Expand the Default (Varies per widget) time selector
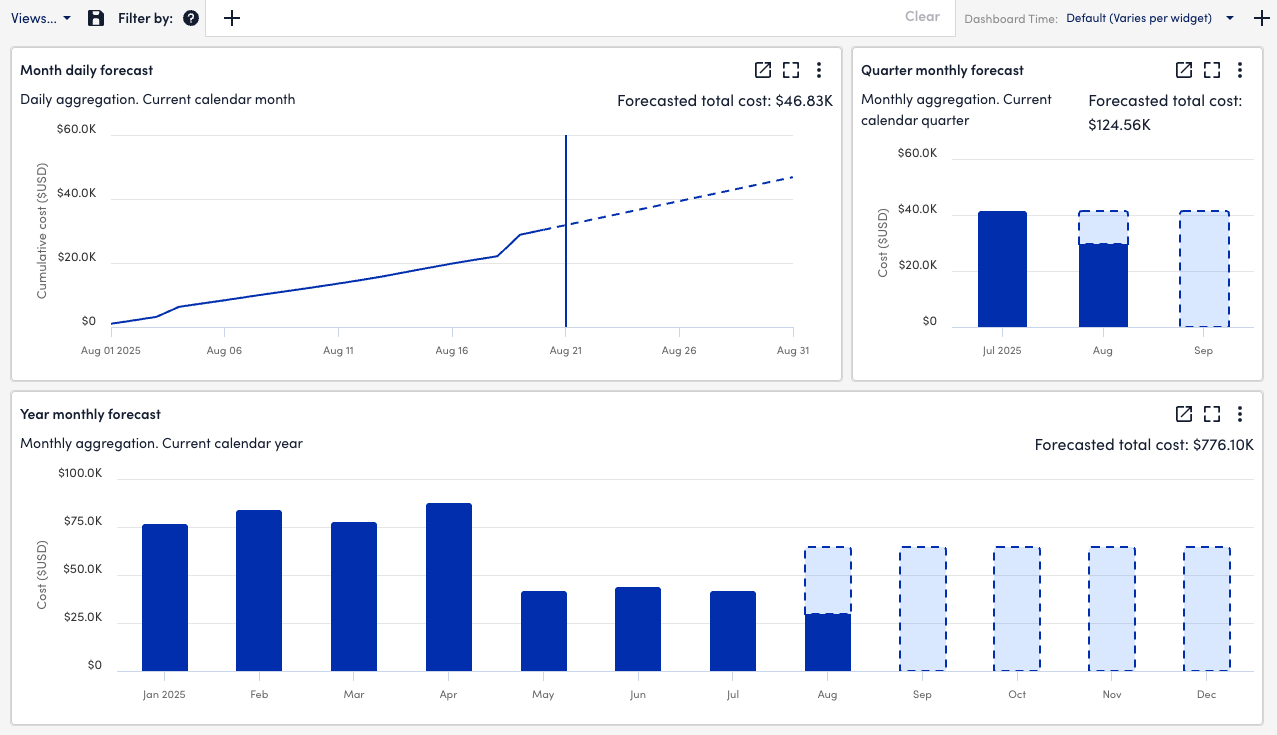The width and height of the screenshot is (1277, 735). (1229, 18)
